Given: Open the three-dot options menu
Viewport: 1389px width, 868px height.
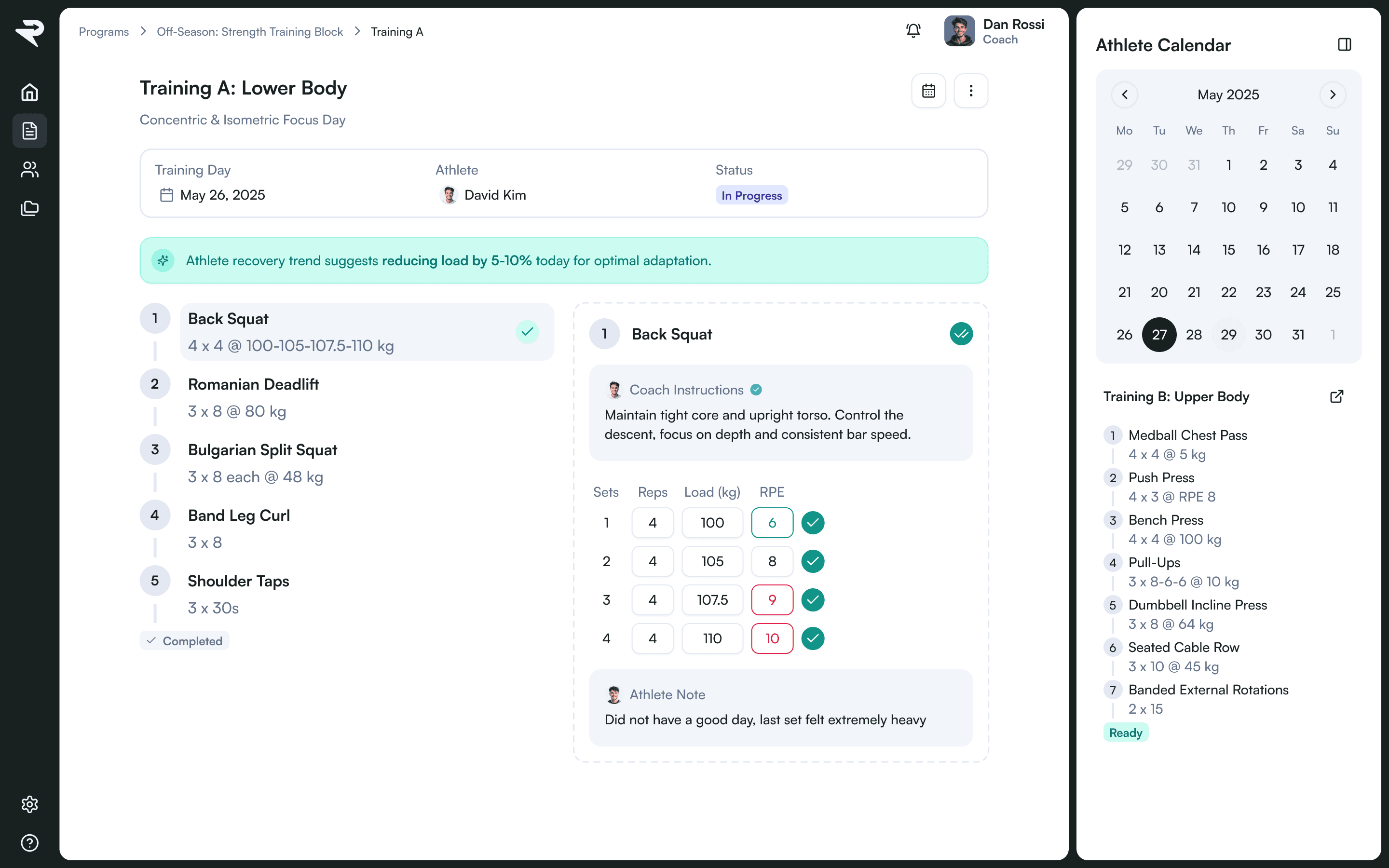Looking at the screenshot, I should pyautogui.click(x=970, y=91).
